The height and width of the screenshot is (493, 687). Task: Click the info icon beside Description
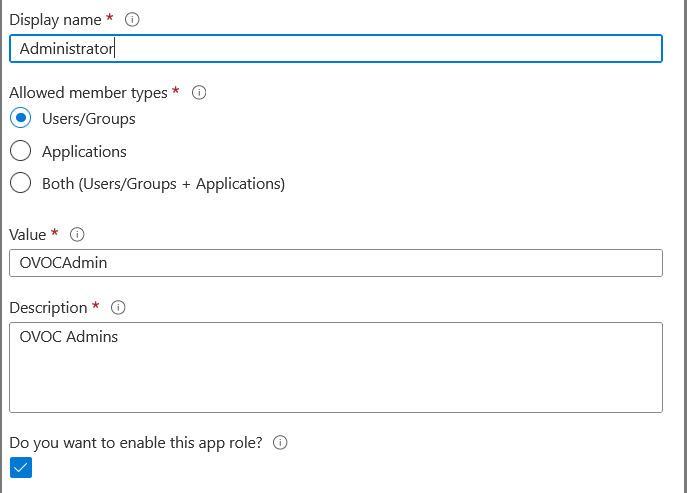click(119, 307)
